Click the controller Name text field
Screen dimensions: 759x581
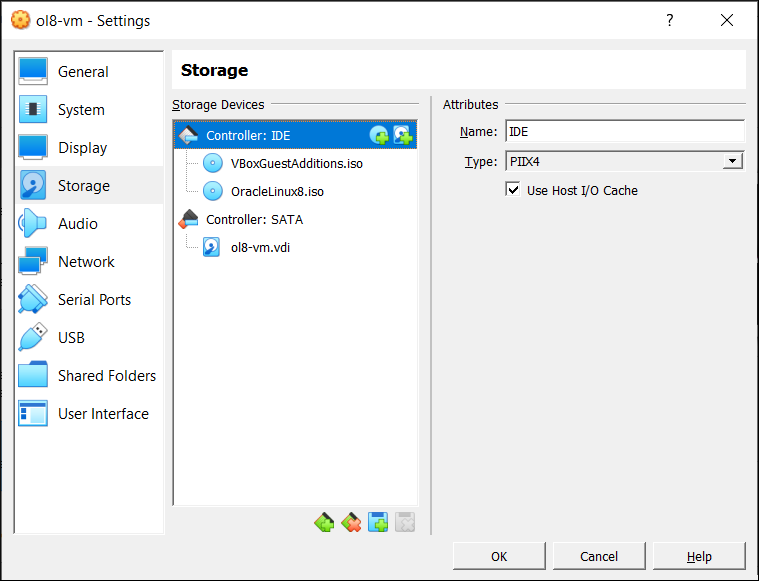point(624,132)
